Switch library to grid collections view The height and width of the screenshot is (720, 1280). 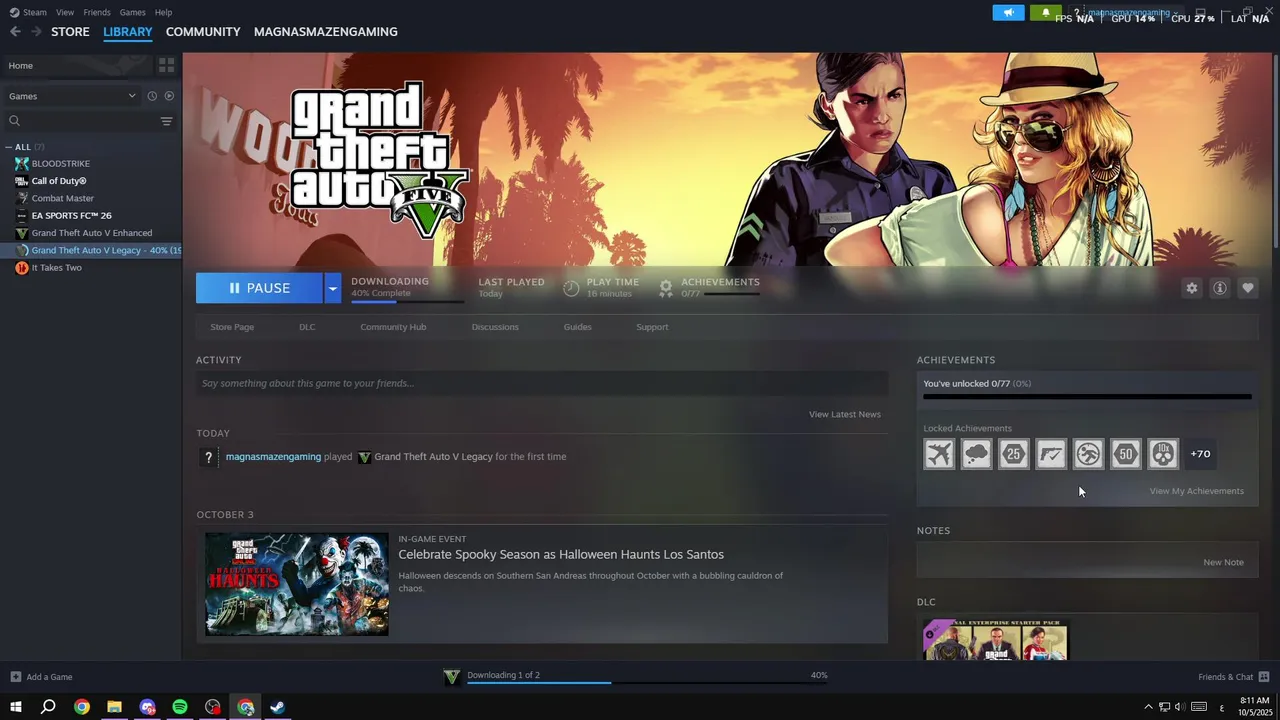click(166, 65)
